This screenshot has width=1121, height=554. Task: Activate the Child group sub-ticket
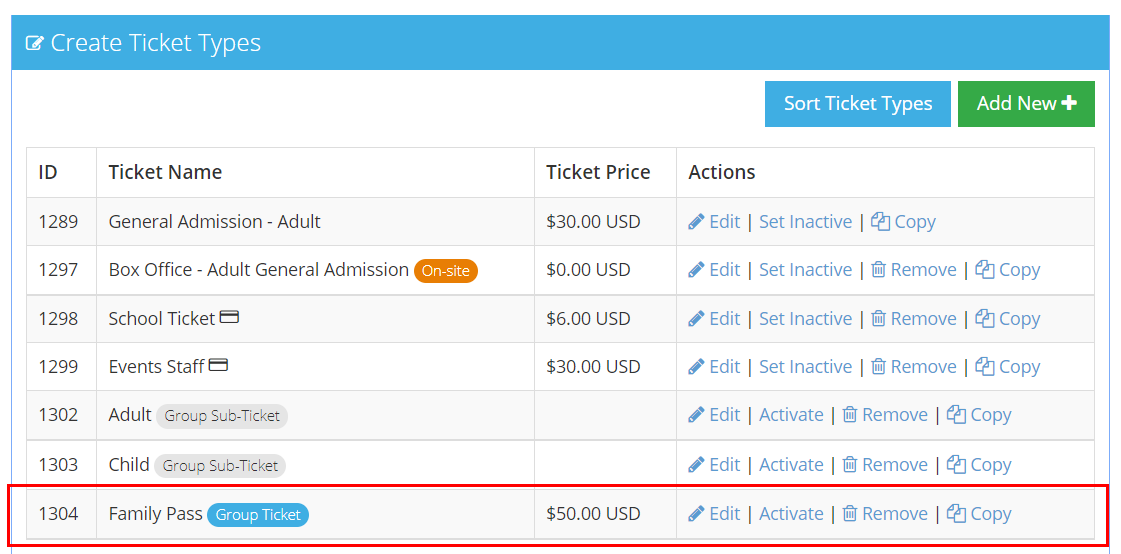coord(791,465)
